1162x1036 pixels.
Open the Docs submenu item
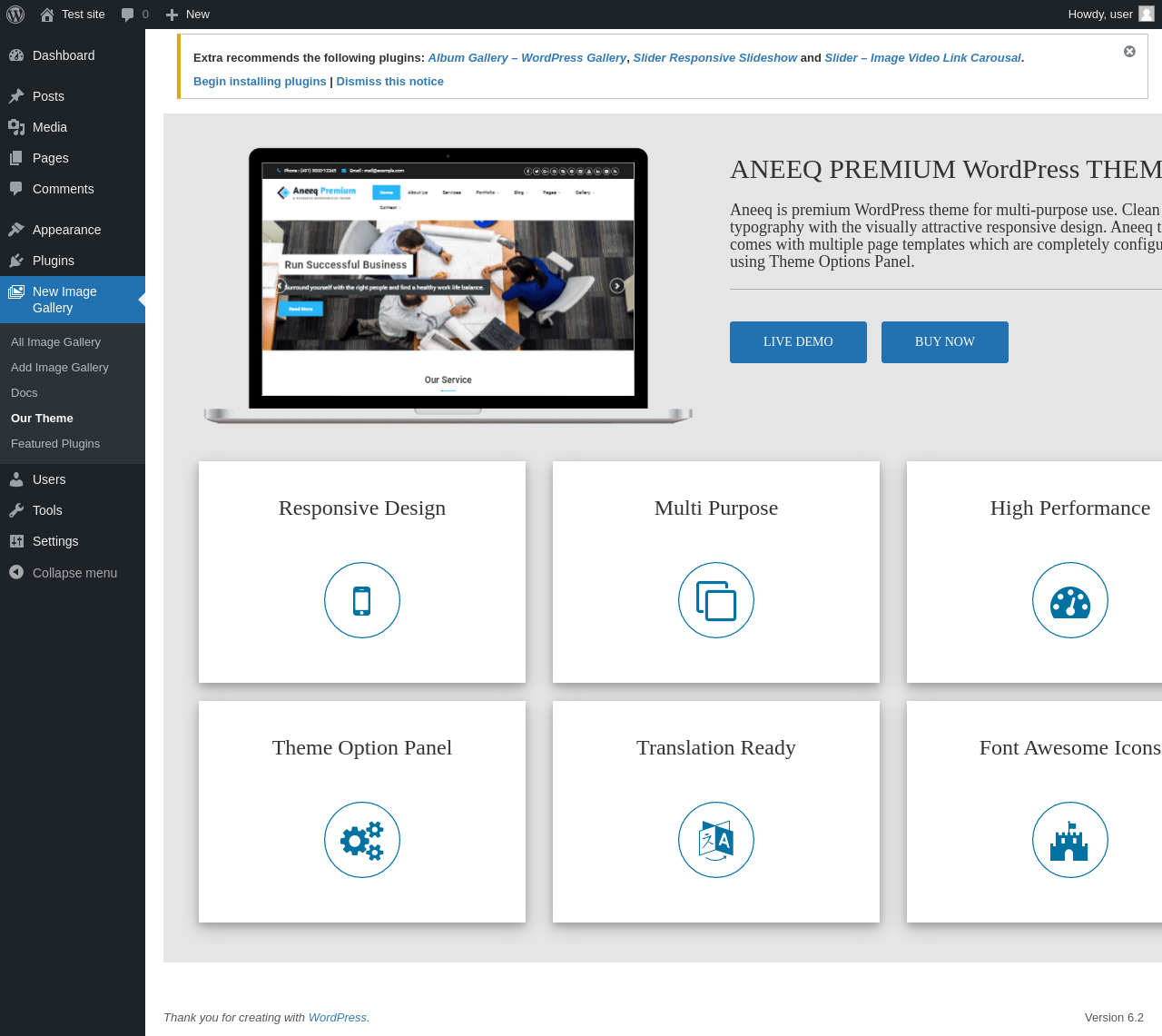[25, 393]
